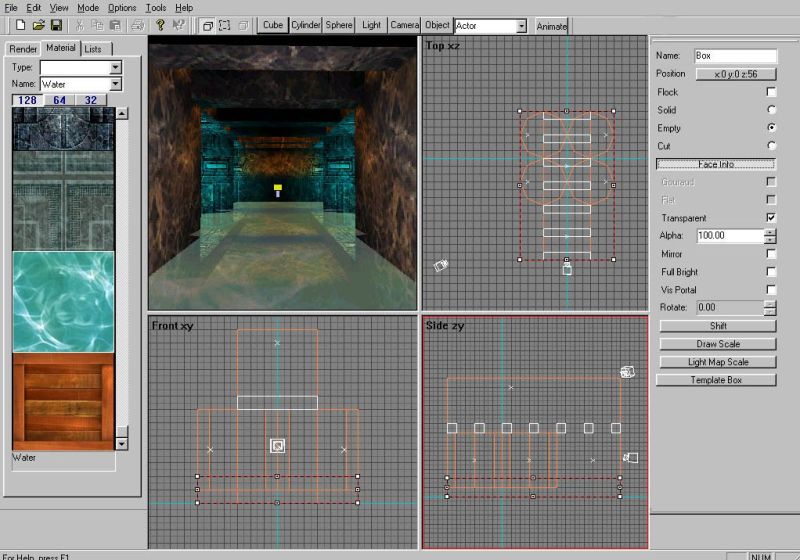Select the dashed rectangle selection mode icon
Image resolution: width=800 pixels, height=560 pixels.
coord(224,26)
